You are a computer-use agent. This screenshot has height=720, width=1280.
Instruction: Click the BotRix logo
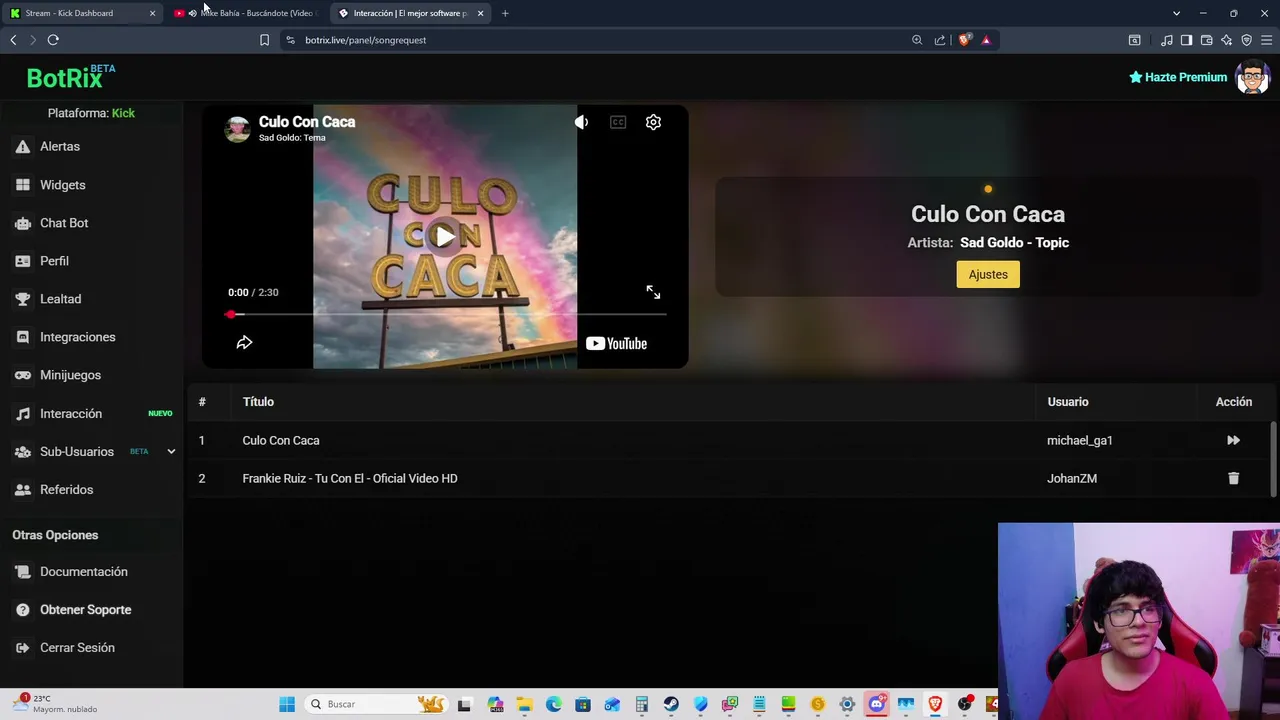click(x=71, y=77)
